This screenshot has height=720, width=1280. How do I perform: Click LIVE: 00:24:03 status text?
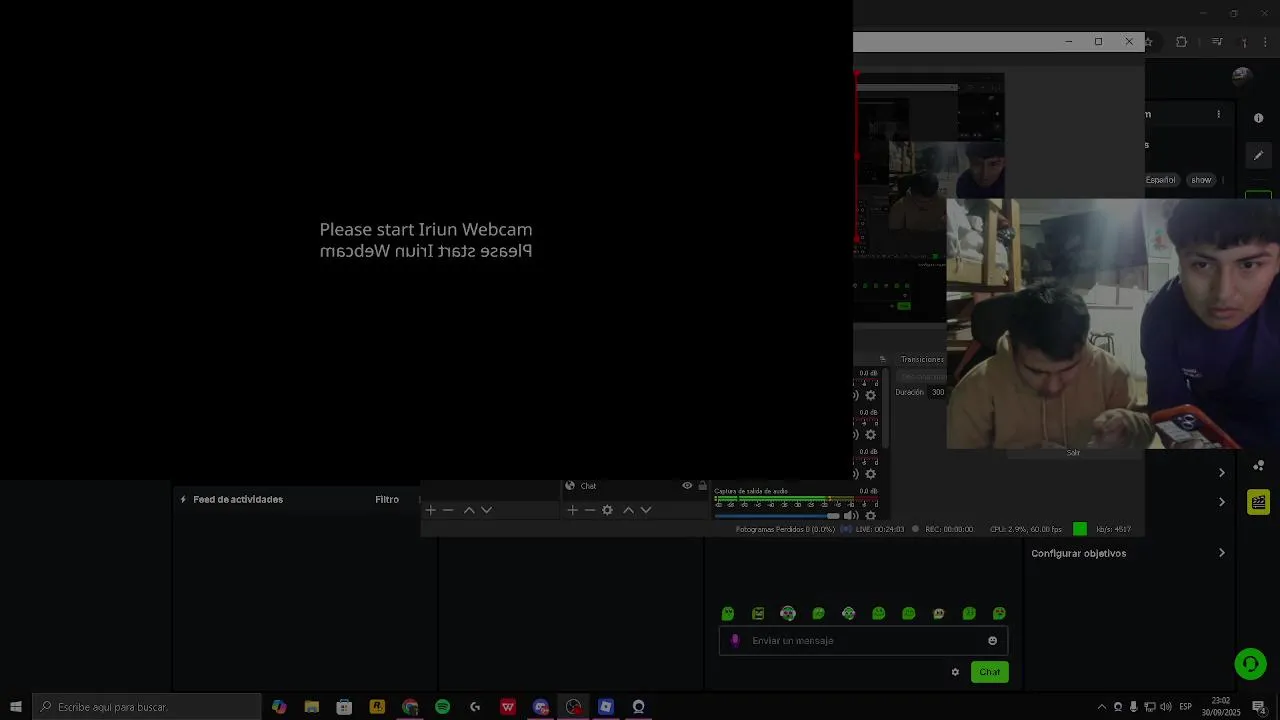point(880,529)
